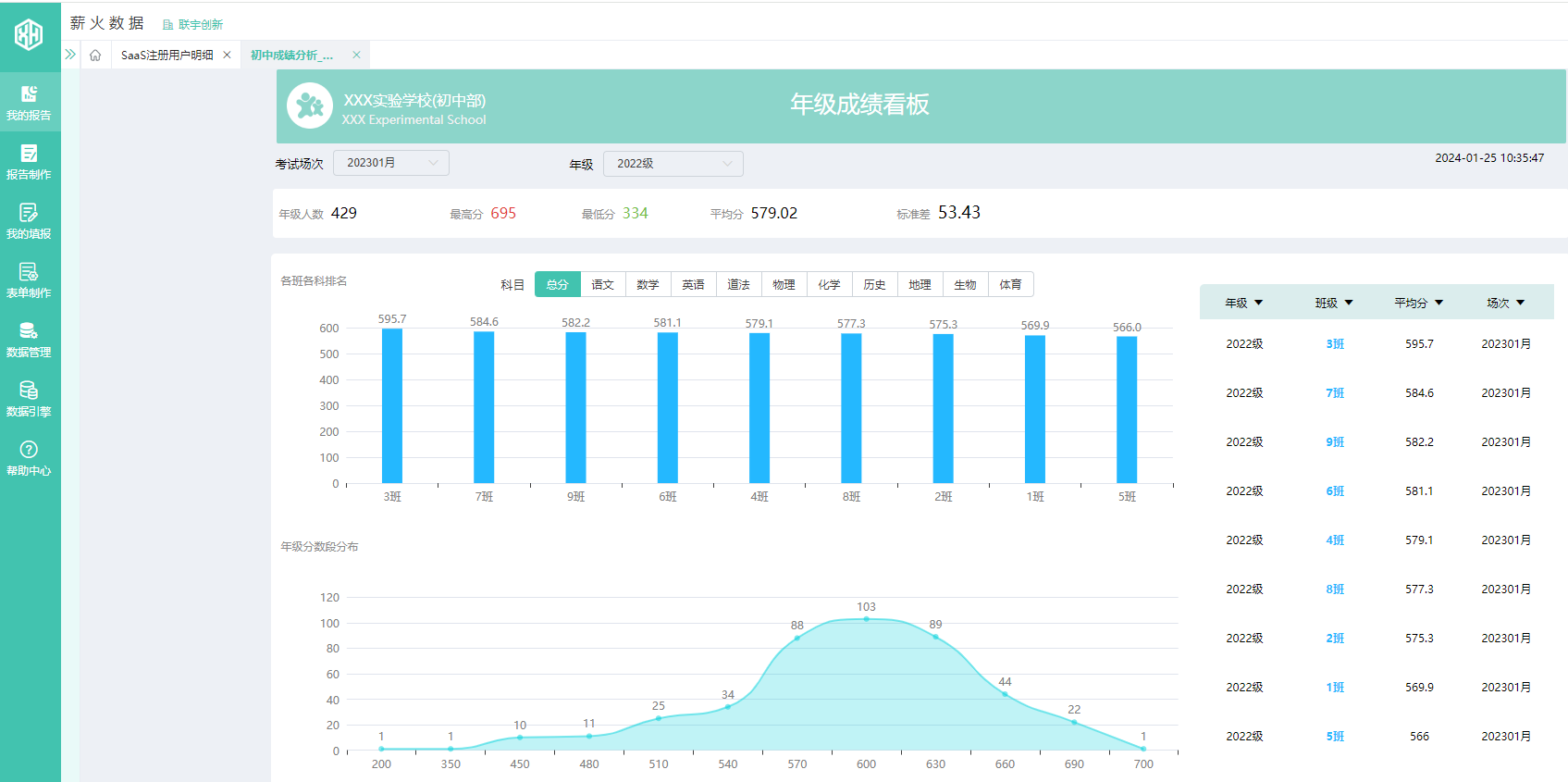Select 语文 subject filter
Screen dimensions: 1568x782
[603, 284]
